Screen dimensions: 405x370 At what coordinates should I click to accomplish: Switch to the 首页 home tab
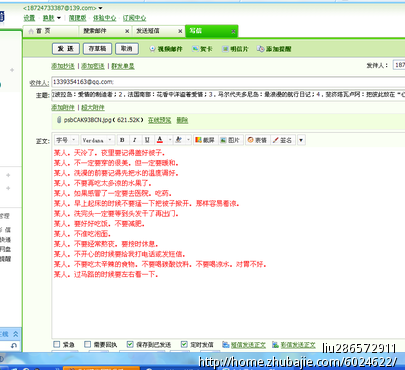click(50, 31)
